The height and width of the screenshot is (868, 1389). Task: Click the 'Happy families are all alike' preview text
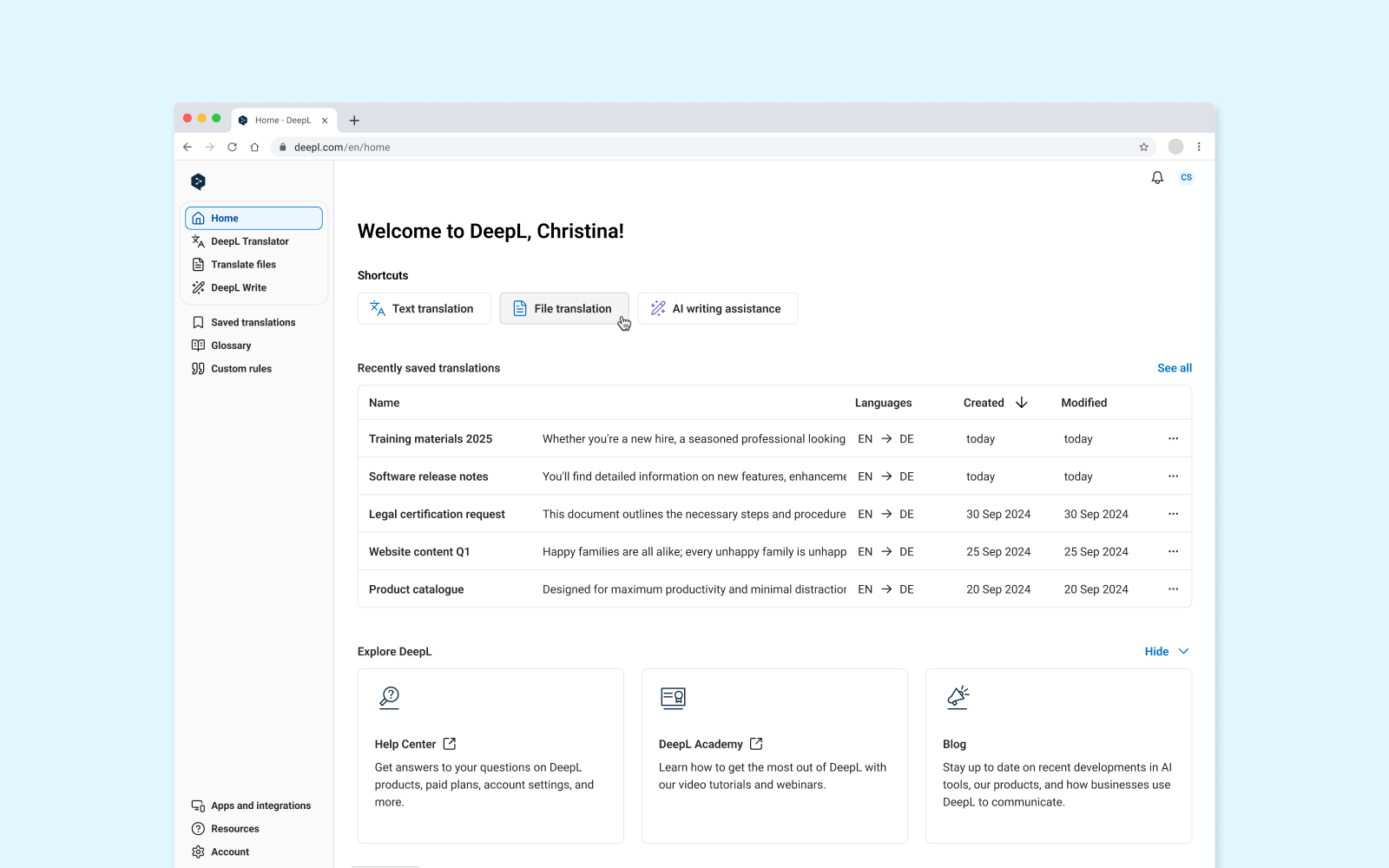(694, 551)
